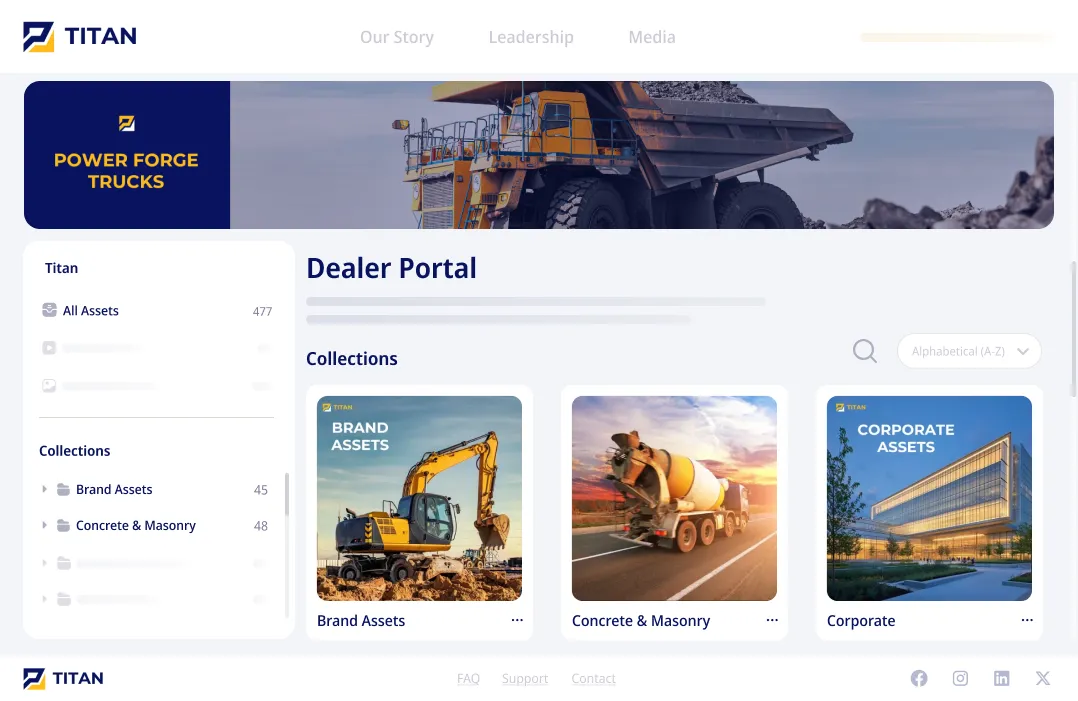Open more options for Concrete & Masonry card

pyautogui.click(x=772, y=620)
